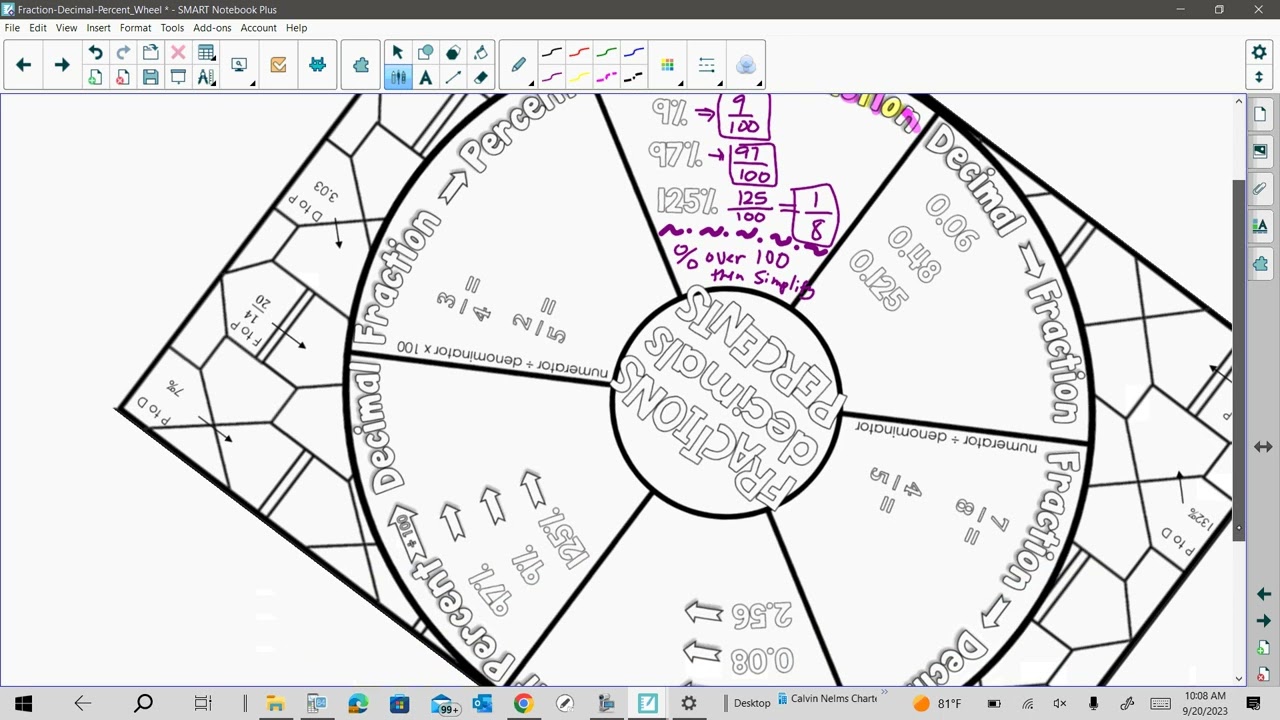Click the vertical scrollbar thumb

[1239, 360]
